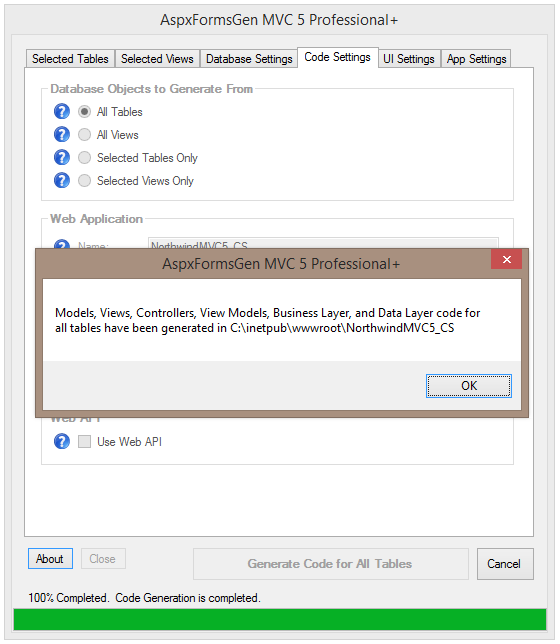
Task: Go to Database Settings tab
Action: click(x=249, y=59)
